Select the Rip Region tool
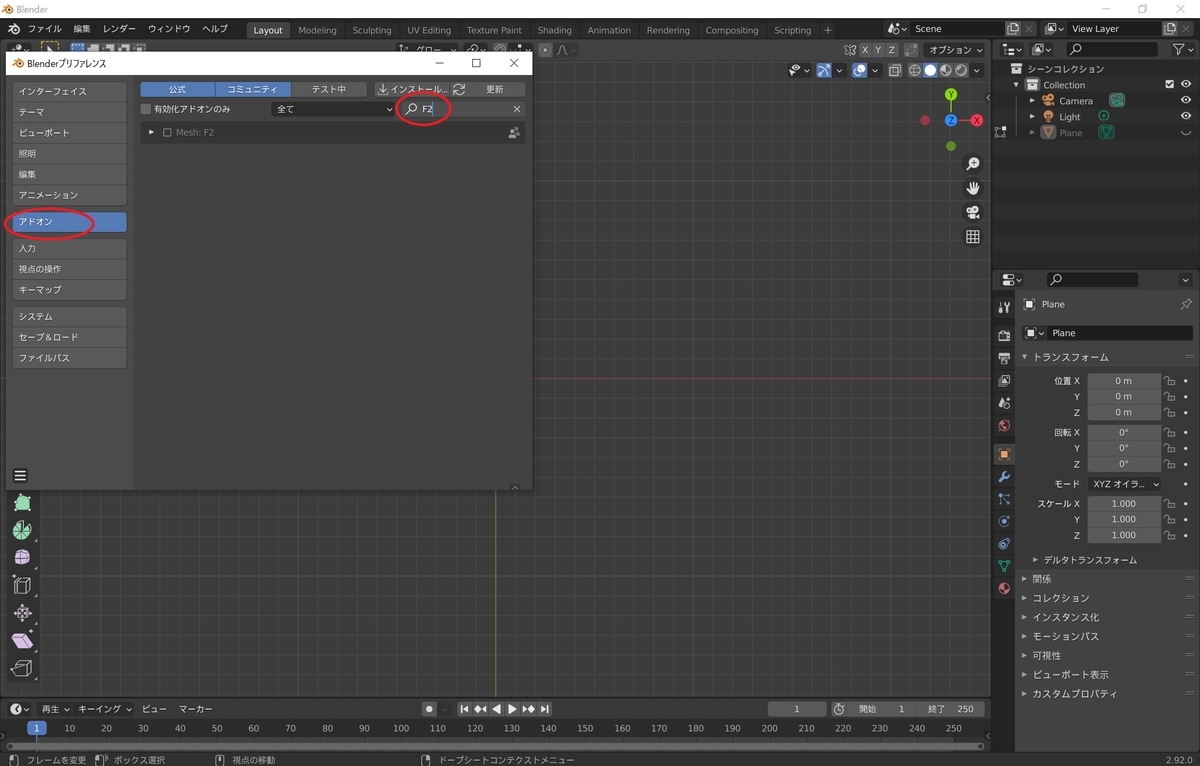The height and width of the screenshot is (766, 1200). (x=22, y=668)
